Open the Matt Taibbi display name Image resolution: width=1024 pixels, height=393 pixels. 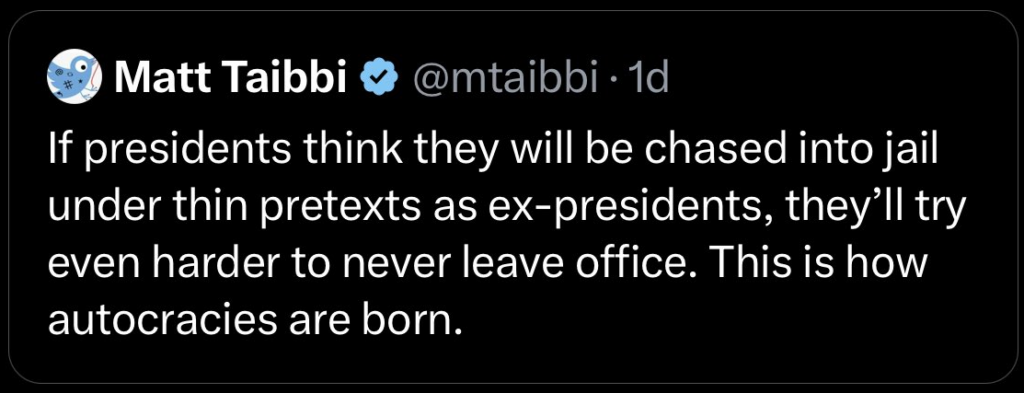pos(230,79)
